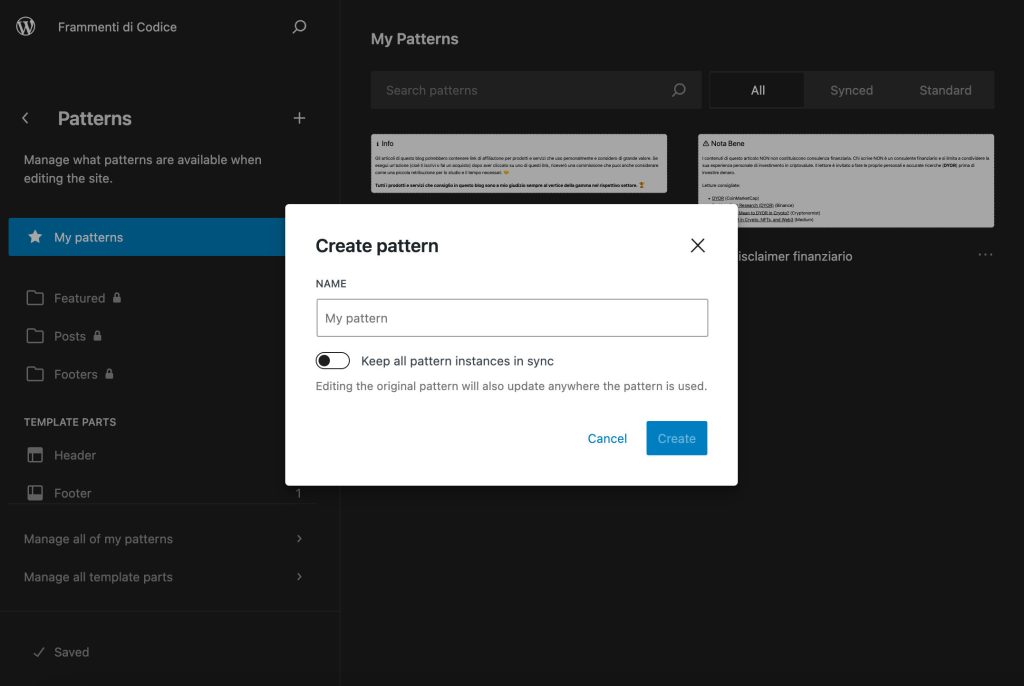Click the Featured folder icon
The width and height of the screenshot is (1024, 686).
(x=37, y=298)
